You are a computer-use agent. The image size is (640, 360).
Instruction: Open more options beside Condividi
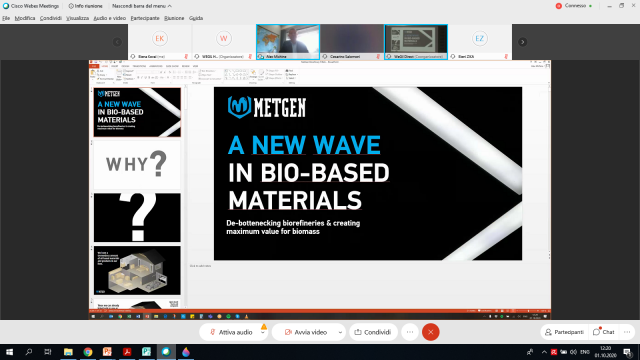[x=410, y=332]
